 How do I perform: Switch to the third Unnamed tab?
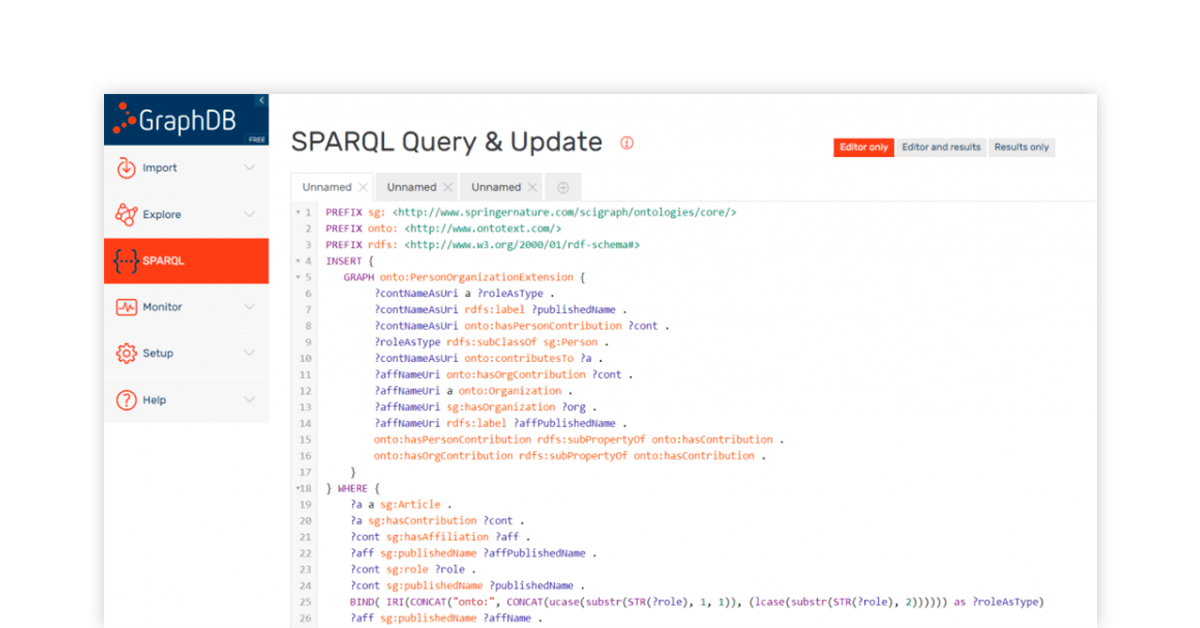pos(496,187)
